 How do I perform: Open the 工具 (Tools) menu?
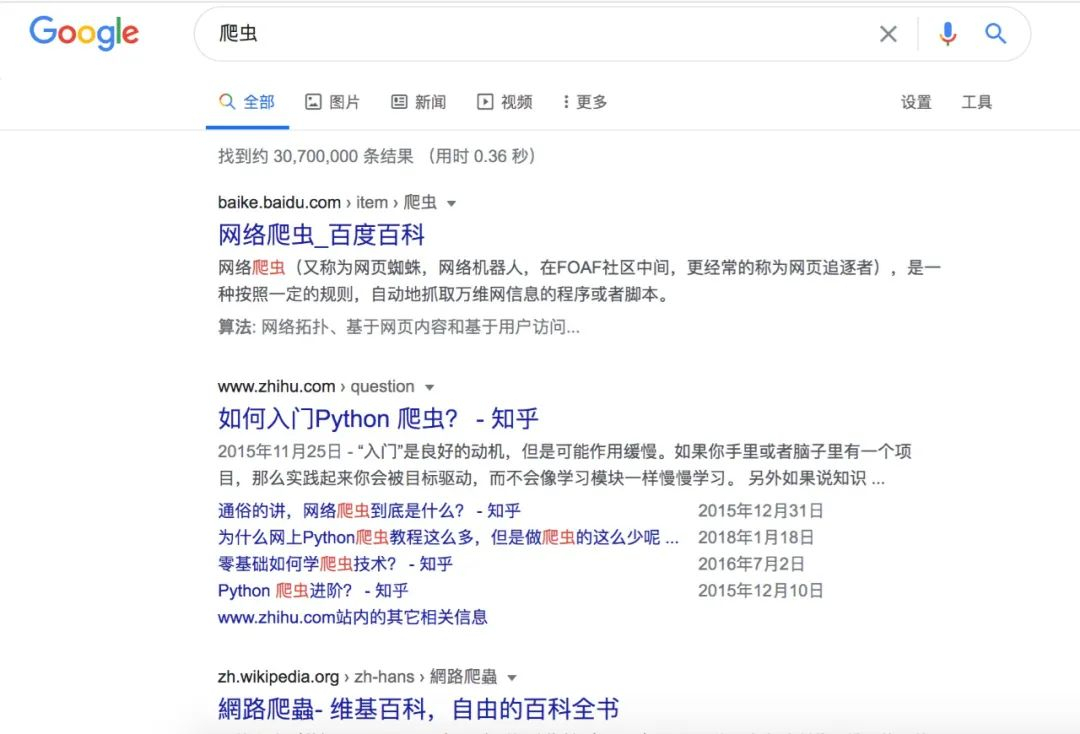(977, 101)
